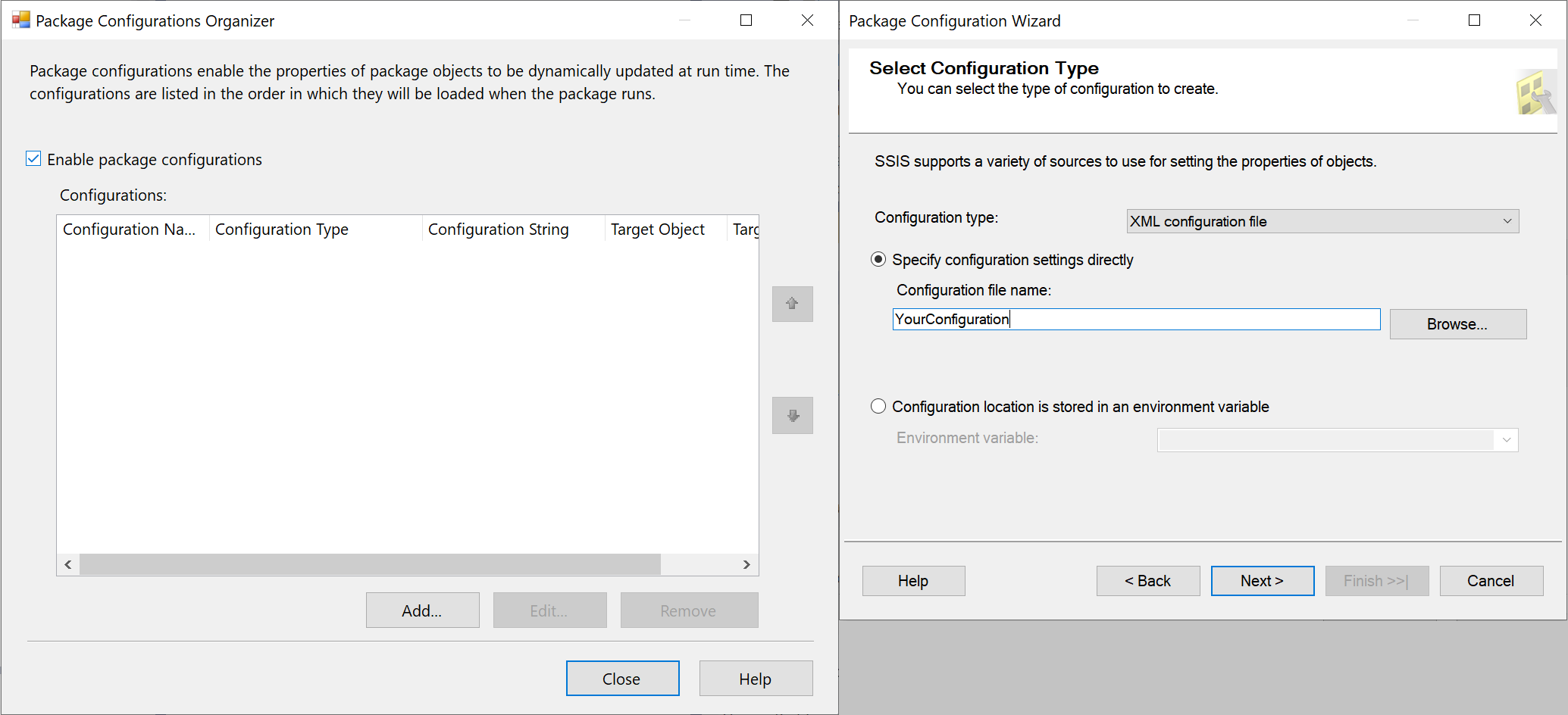Click Help in the wizard
The height and width of the screenshot is (715, 1568).
tap(913, 580)
